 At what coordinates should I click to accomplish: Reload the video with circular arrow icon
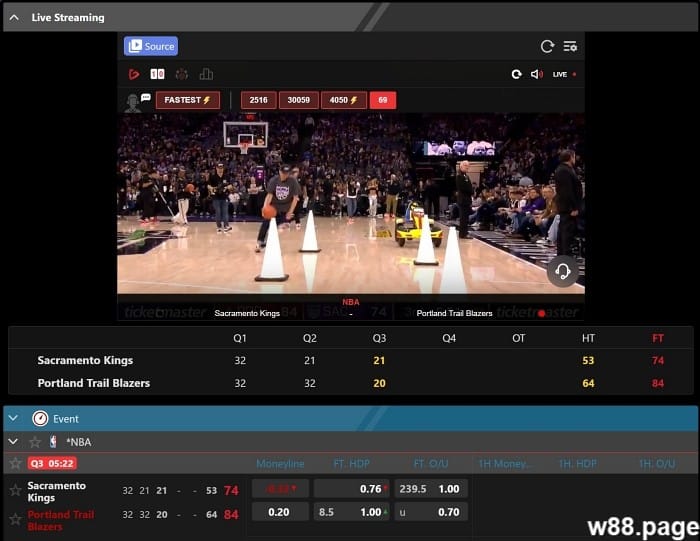[517, 74]
